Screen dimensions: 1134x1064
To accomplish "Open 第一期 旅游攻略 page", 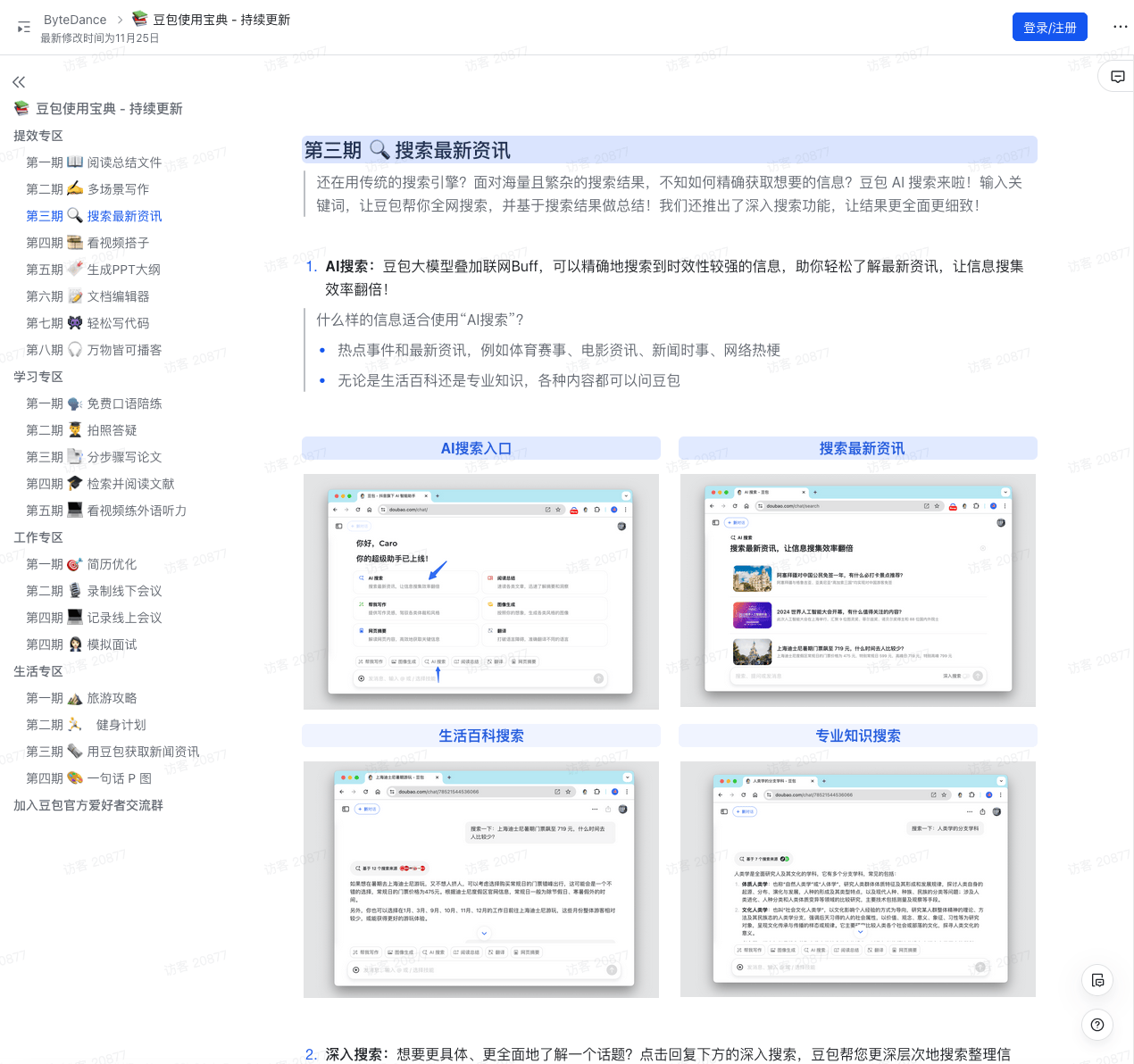I will [x=81, y=698].
